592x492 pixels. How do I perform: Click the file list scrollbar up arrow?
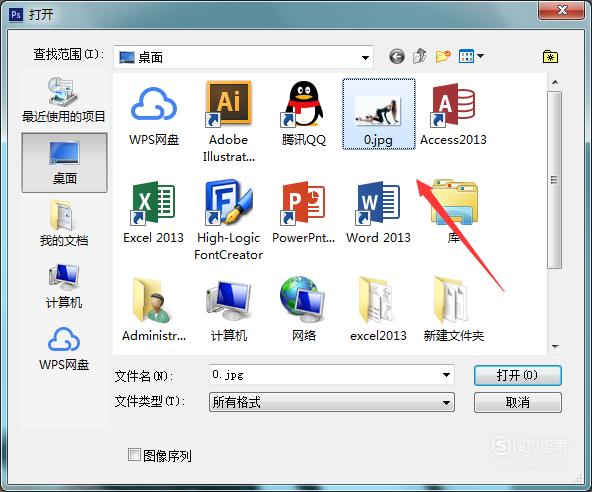coord(555,82)
